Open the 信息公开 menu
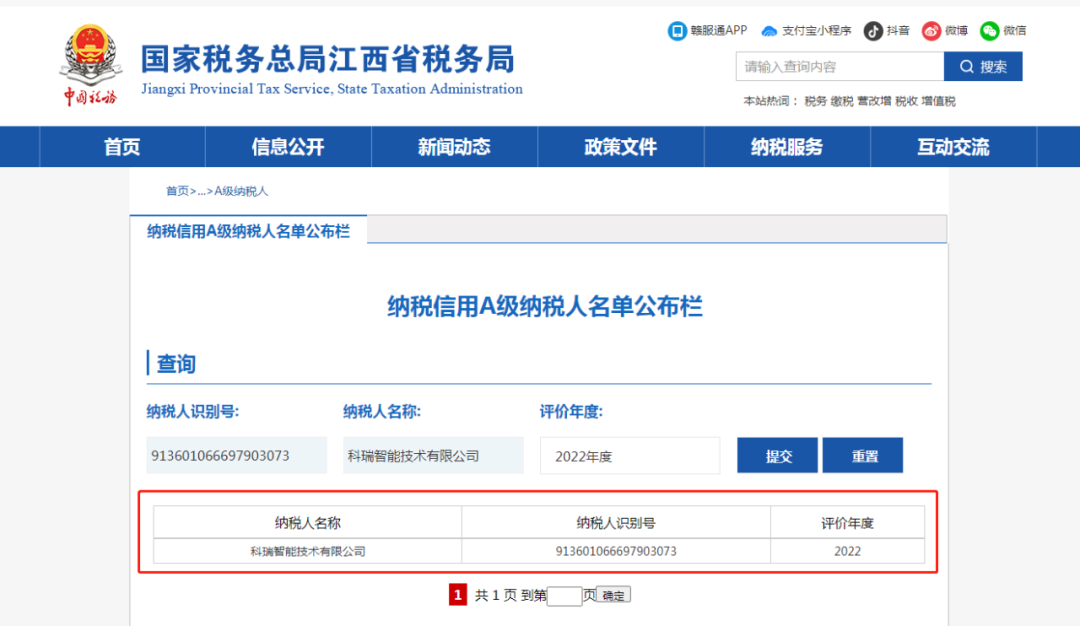Viewport: 1080px width, 626px height. (x=288, y=147)
